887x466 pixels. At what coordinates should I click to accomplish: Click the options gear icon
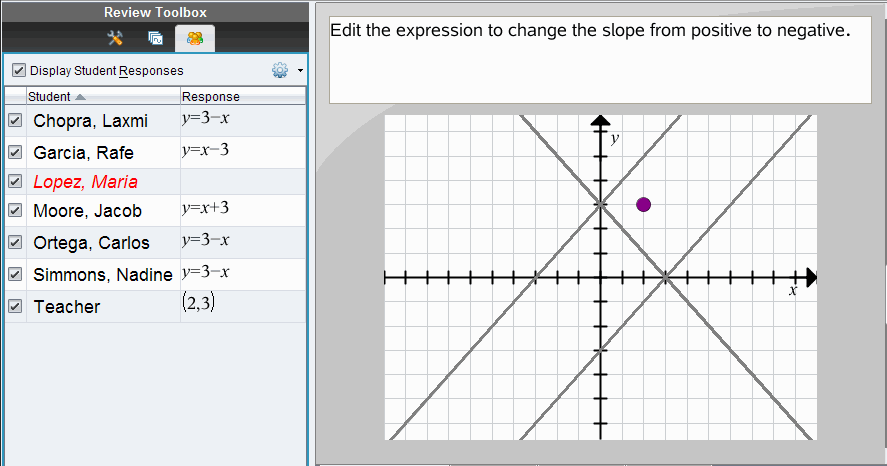[x=280, y=71]
